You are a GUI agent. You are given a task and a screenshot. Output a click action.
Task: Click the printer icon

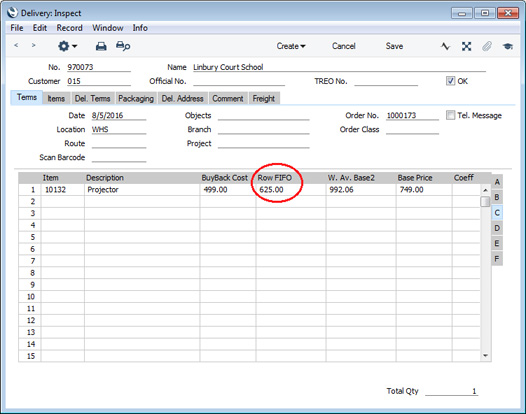(x=101, y=46)
